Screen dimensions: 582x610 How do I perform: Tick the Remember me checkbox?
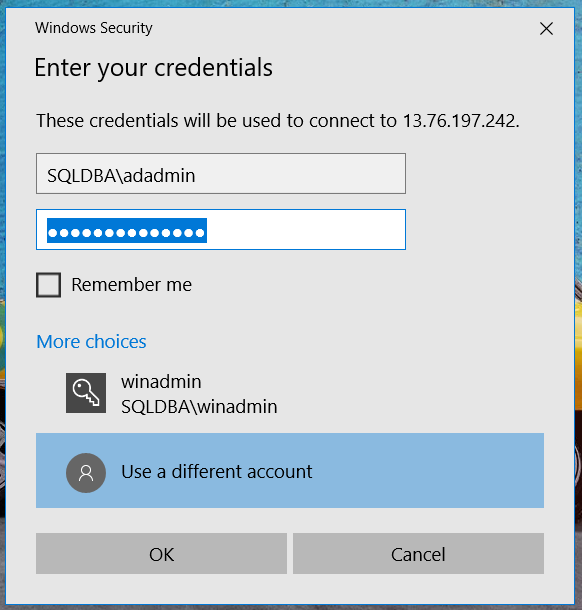coord(49,285)
